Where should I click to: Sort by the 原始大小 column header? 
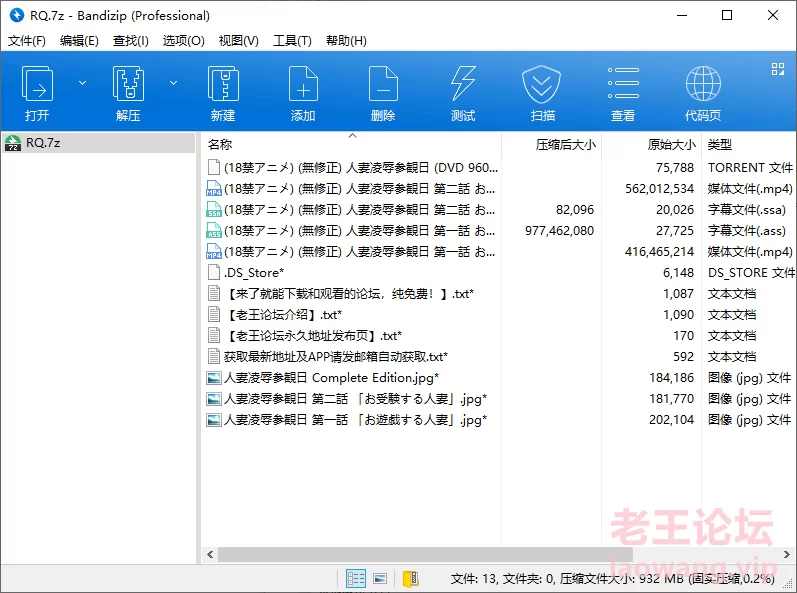(x=671, y=145)
